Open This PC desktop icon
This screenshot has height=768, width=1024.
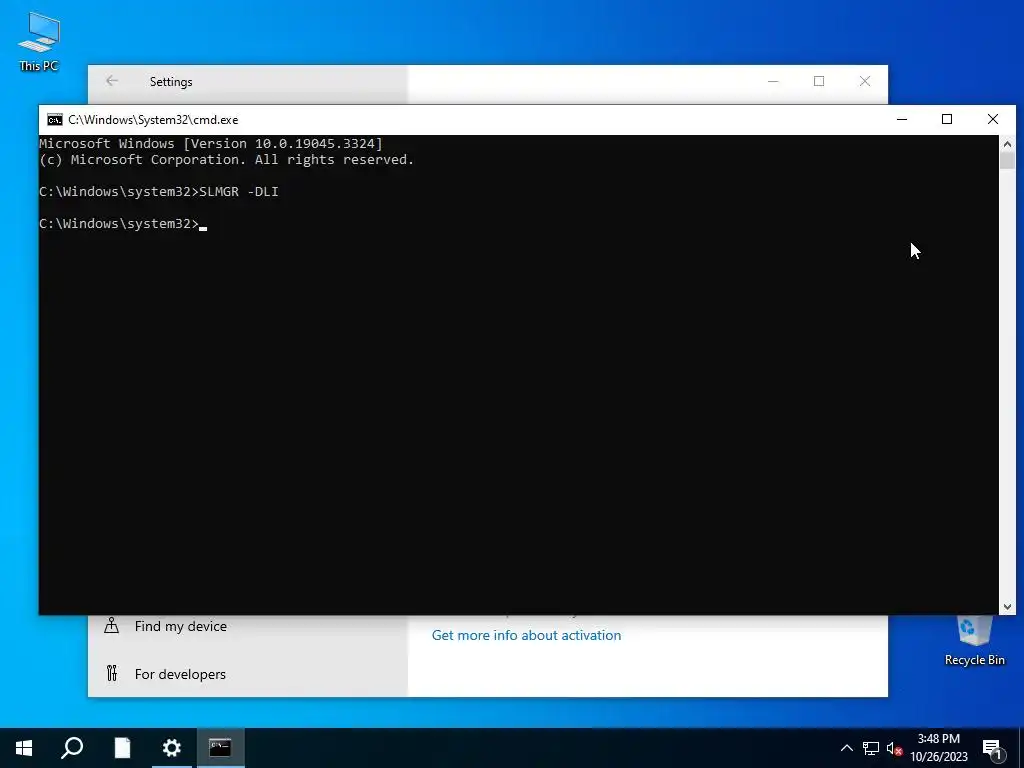[39, 40]
